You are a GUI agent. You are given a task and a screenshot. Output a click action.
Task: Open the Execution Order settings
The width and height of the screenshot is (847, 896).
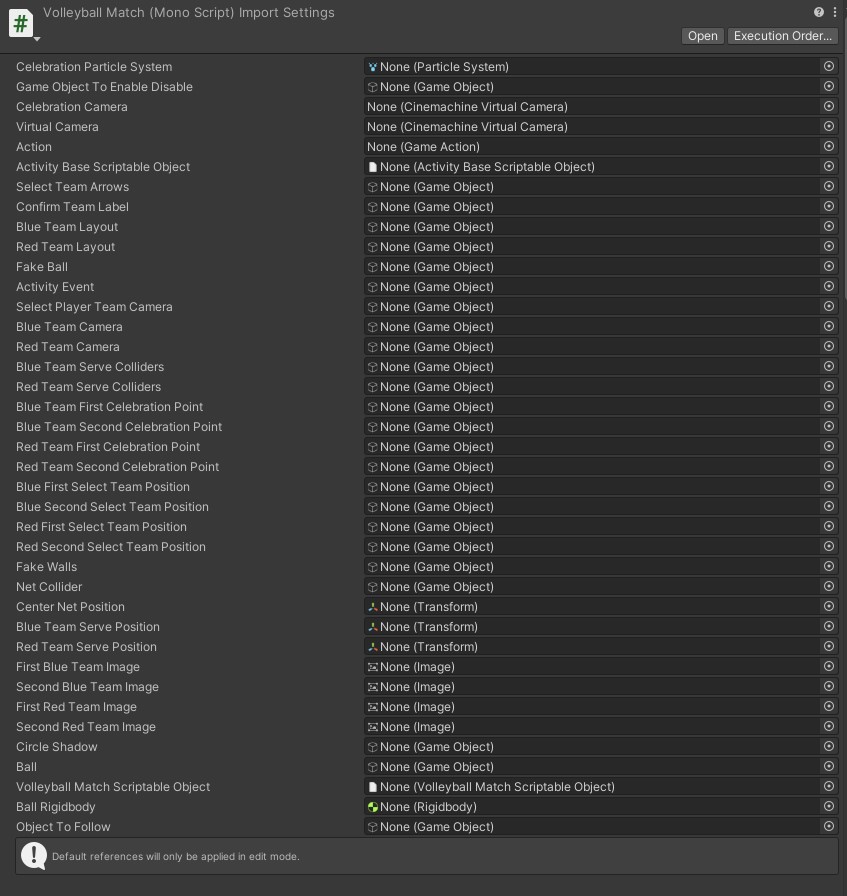tap(782, 36)
